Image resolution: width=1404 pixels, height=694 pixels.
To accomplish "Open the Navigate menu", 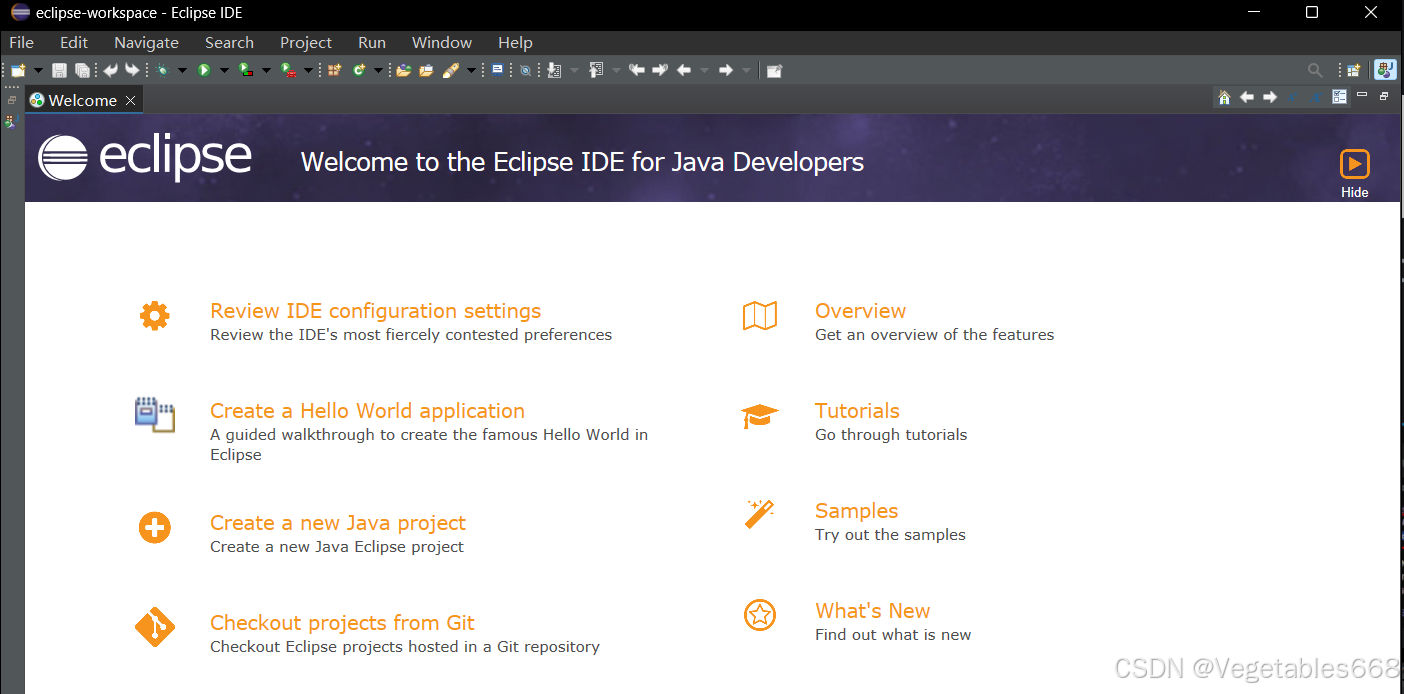I will pos(146,42).
